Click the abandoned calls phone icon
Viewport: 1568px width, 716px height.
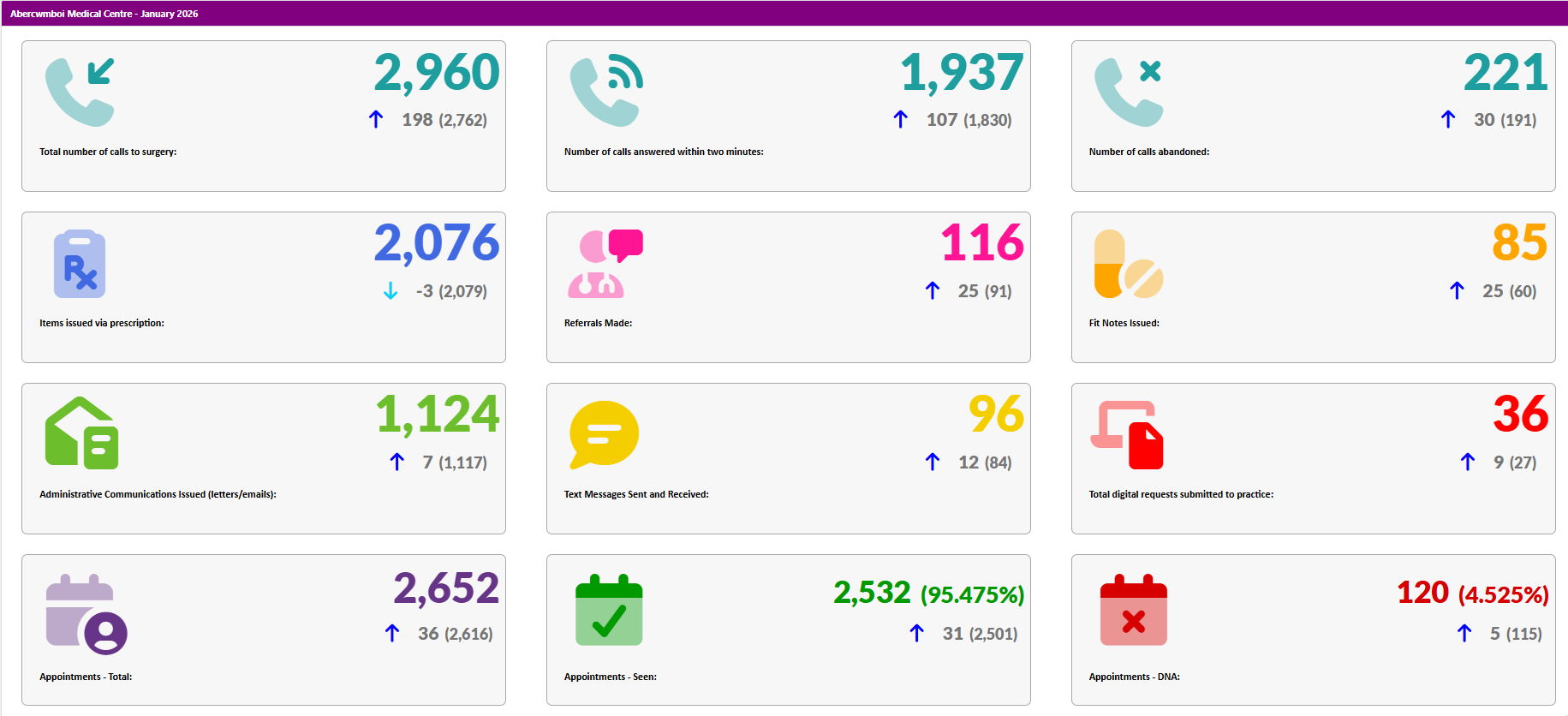(1129, 92)
